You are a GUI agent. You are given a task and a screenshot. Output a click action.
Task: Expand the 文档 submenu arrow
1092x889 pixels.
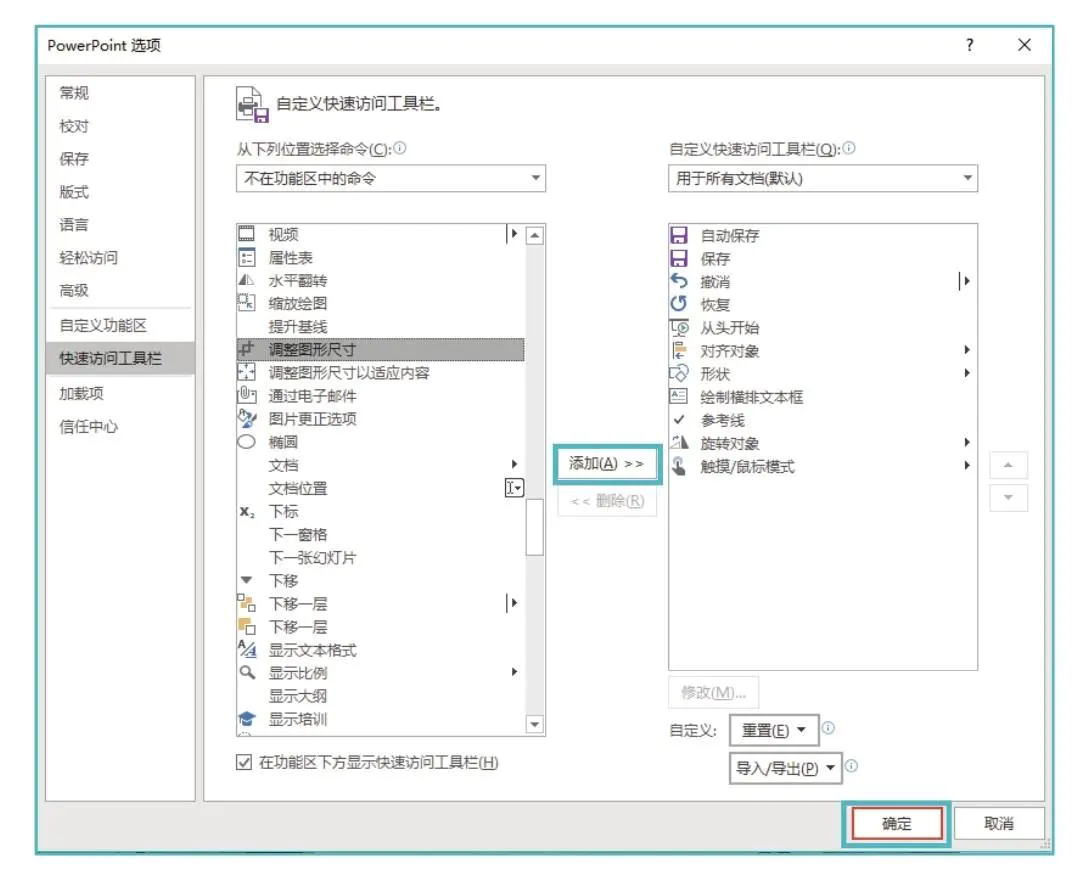(514, 464)
